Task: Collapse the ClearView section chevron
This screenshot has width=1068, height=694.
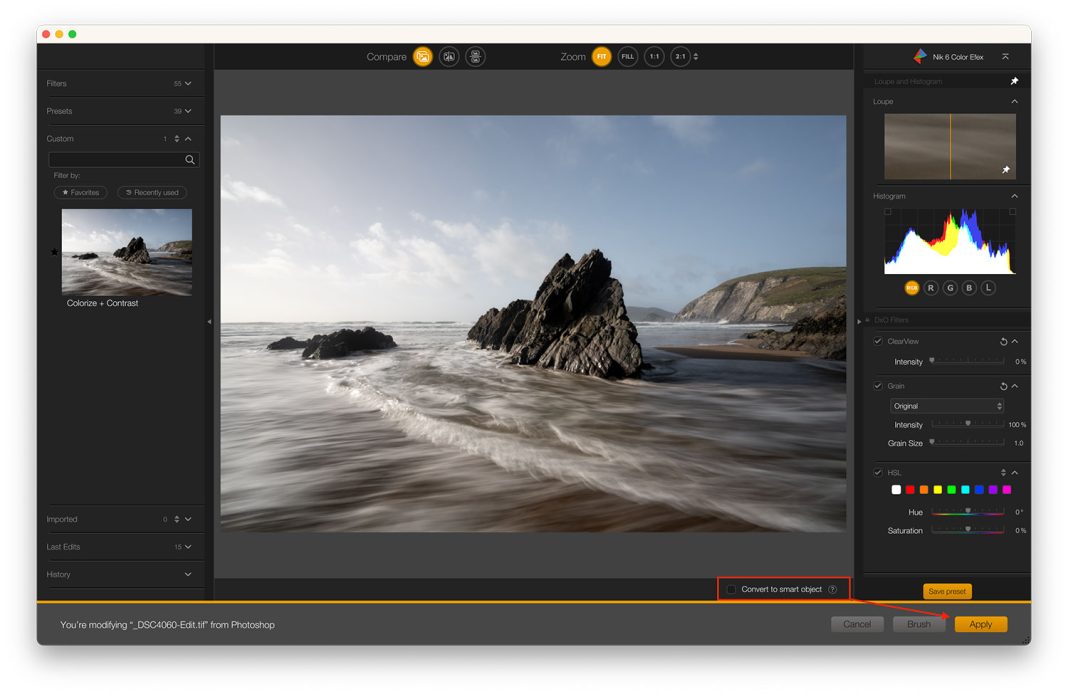Action: point(1014,341)
